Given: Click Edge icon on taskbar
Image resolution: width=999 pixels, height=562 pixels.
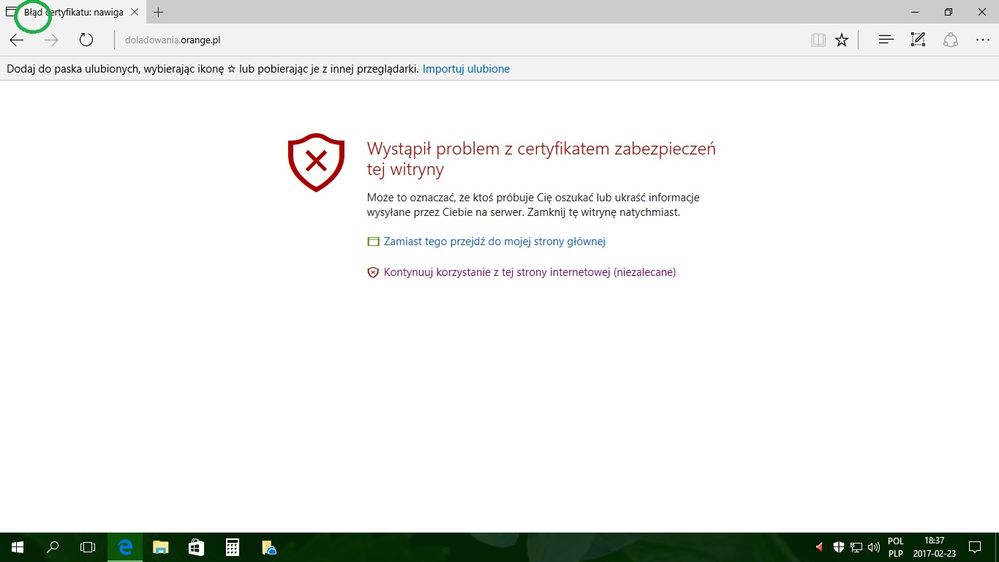Looking at the screenshot, I should (x=125, y=547).
